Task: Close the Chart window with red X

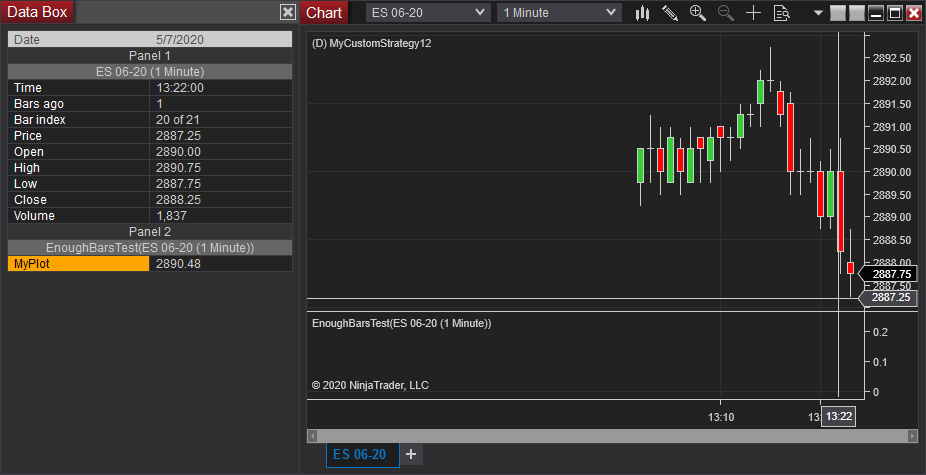Action: [x=914, y=12]
